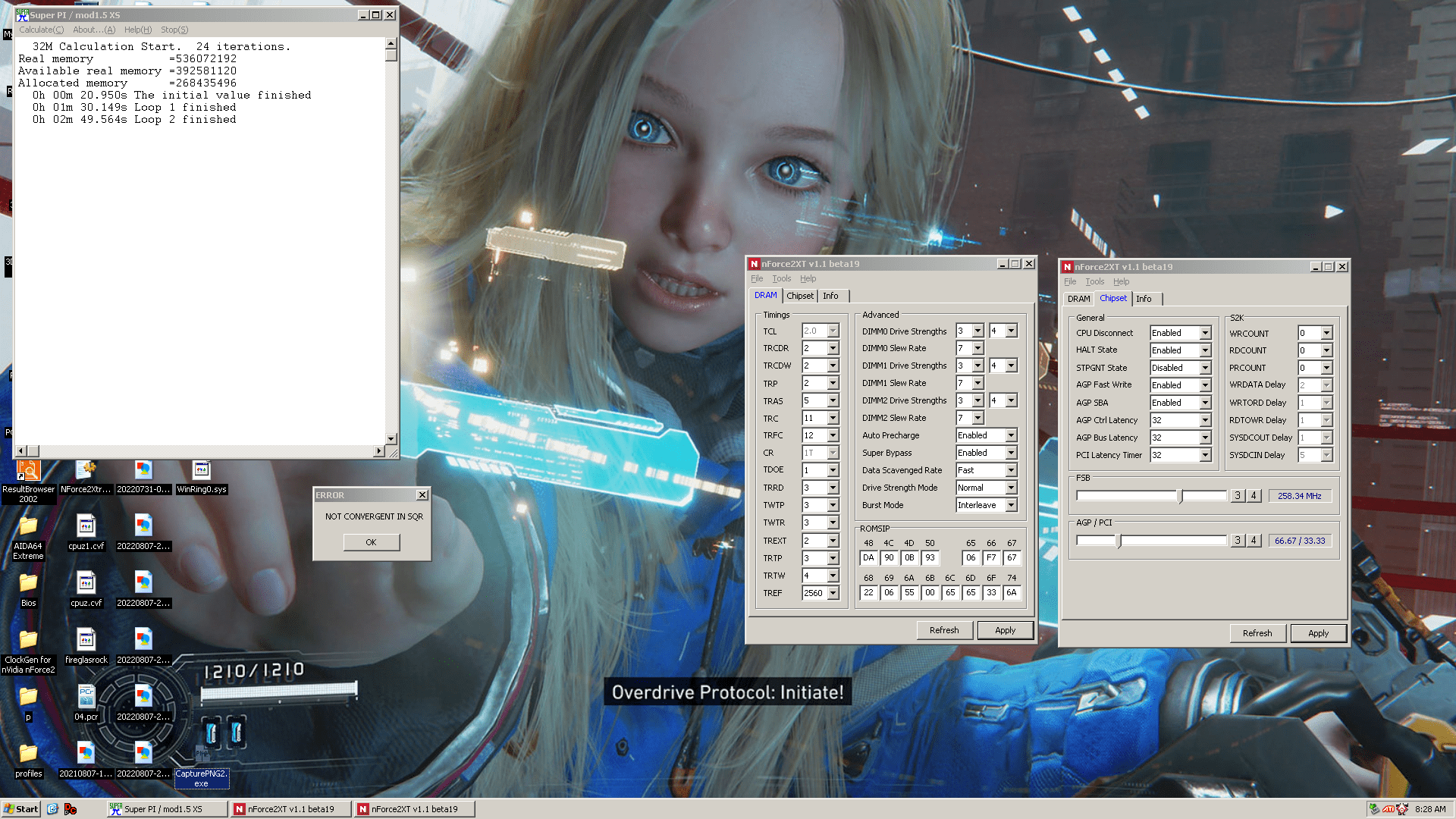
Task: Open the Burst Mode Interleave dropdown
Action: point(1011,505)
